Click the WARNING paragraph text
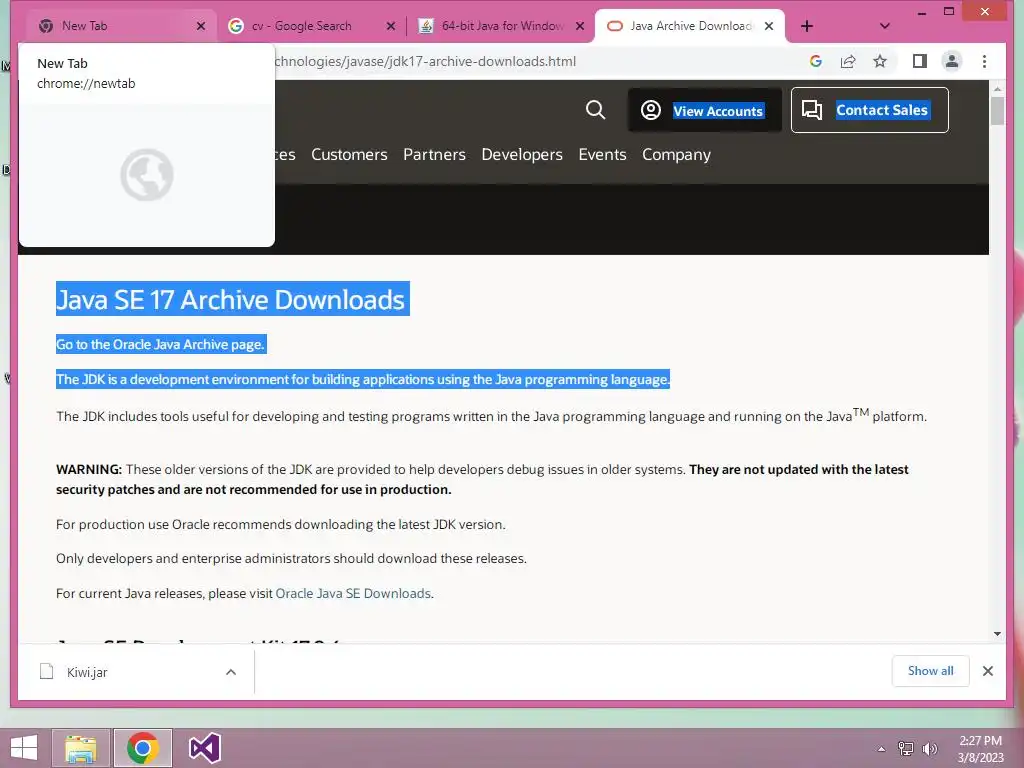The image size is (1024, 768). point(482,479)
